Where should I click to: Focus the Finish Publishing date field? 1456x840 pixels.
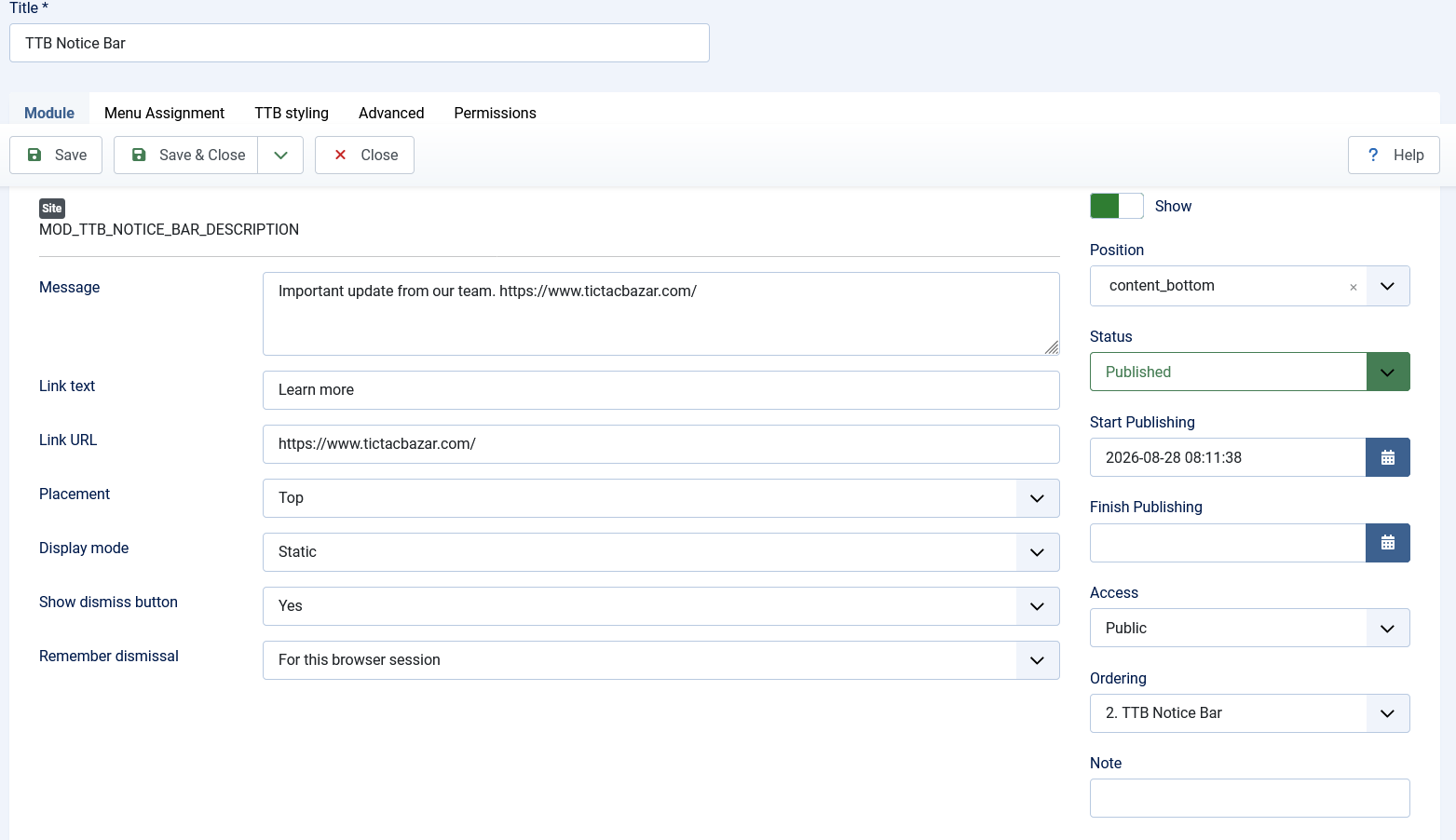pos(1228,543)
